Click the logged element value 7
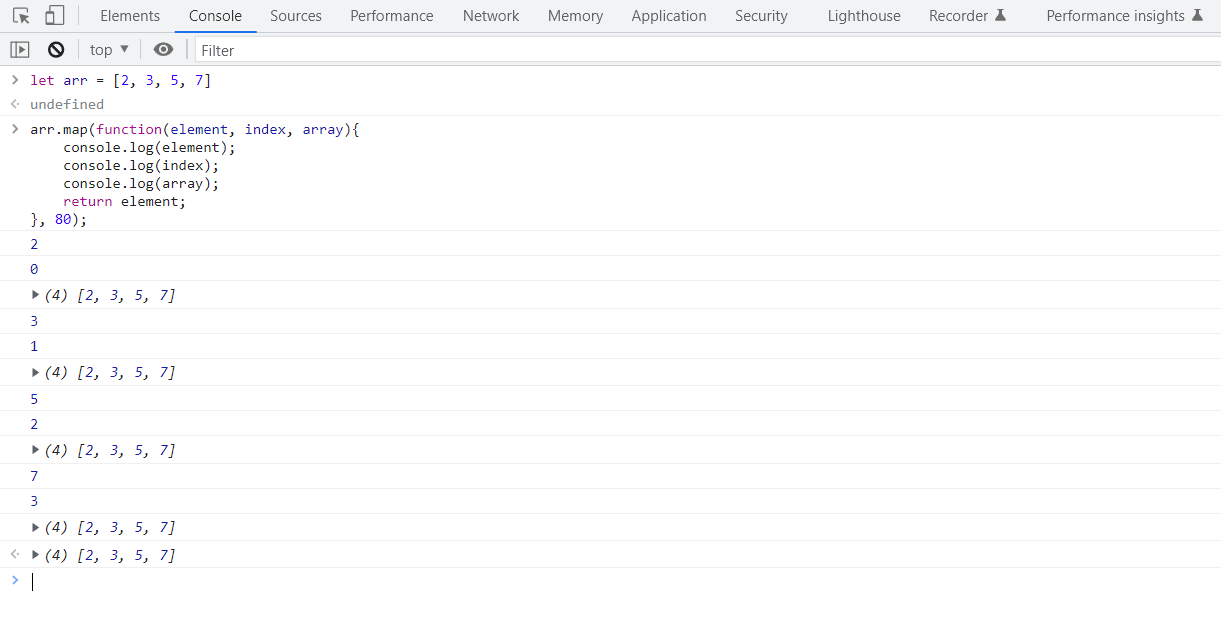Screen dimensions: 1221x624 pos(34,476)
